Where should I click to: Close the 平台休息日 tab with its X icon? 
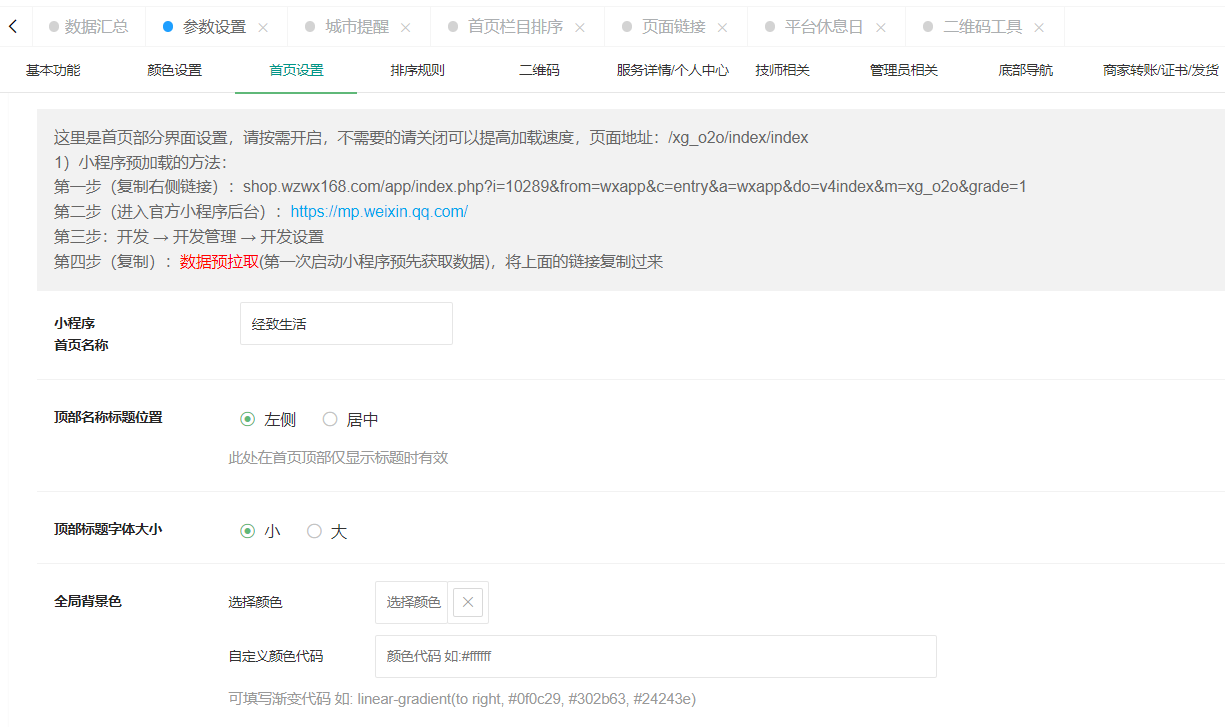(881, 27)
